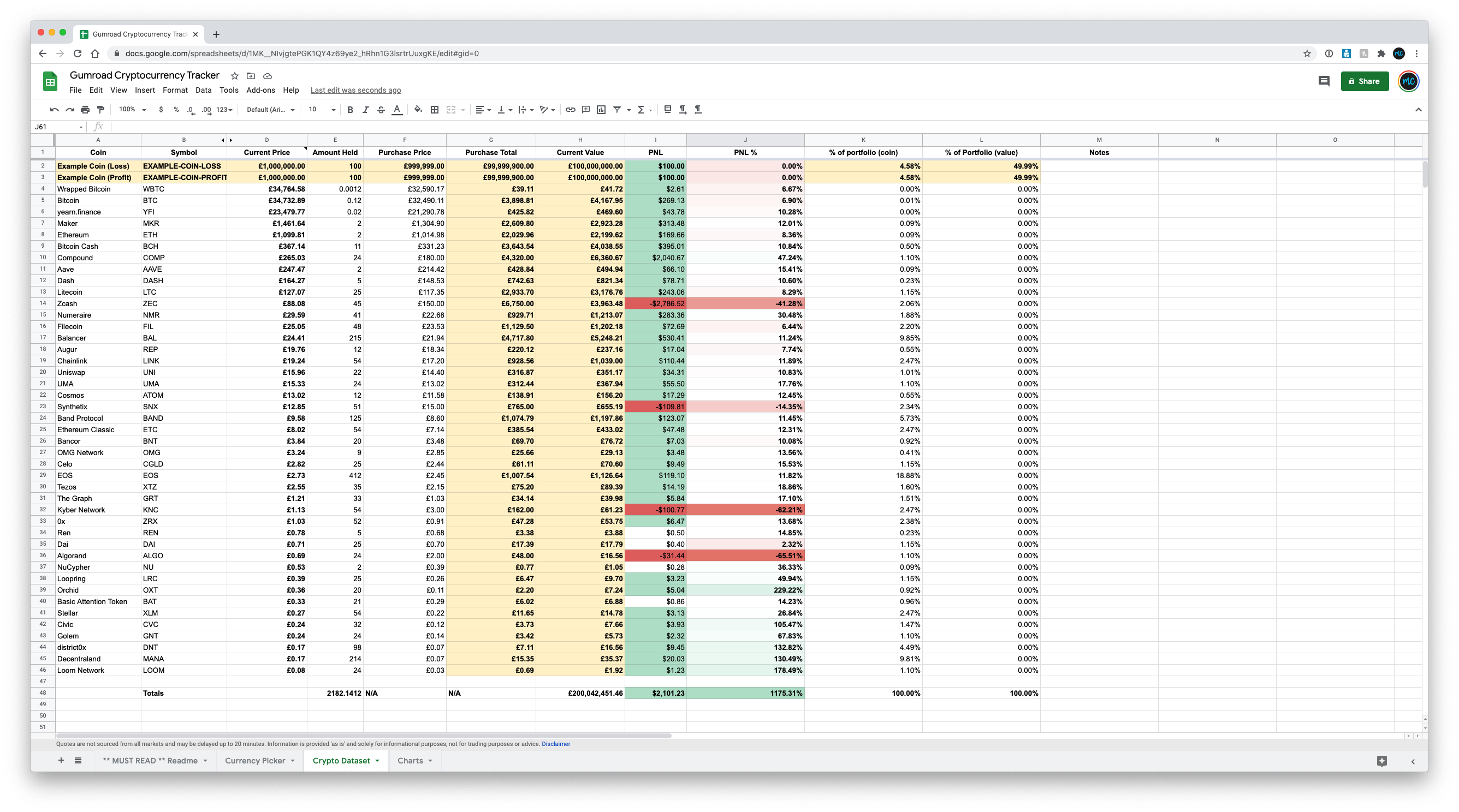Screen dimensions: 1459x812
Task: Open the Disclaimer link
Action: (555, 744)
